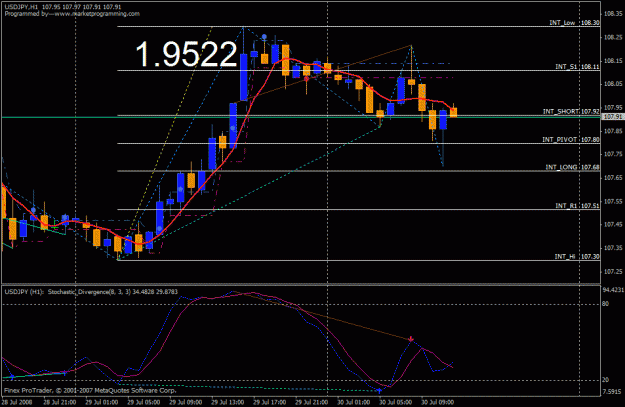Click the 80 level on stochastic scale
625x407 pixels.
coord(605,304)
